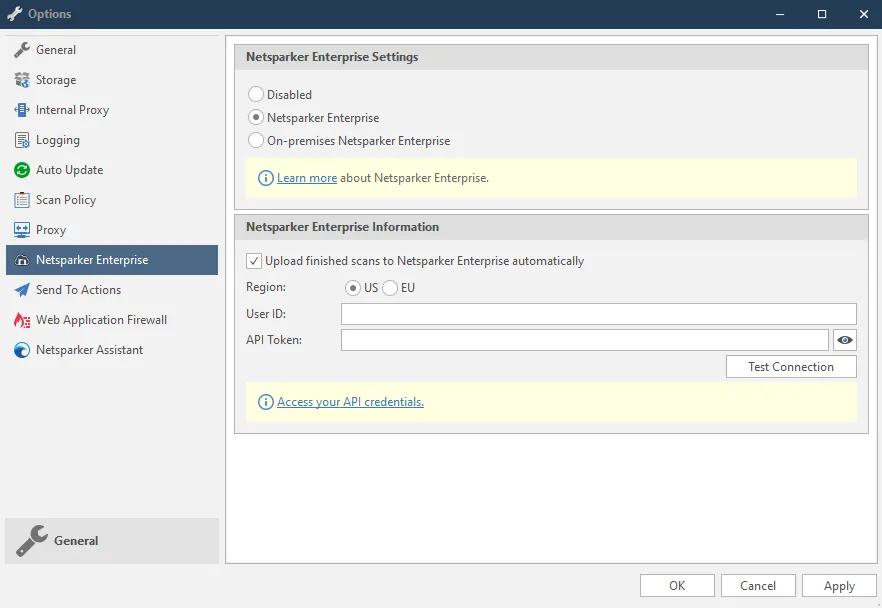Toggle Upload finished scans automatically checkbox

[x=254, y=261]
